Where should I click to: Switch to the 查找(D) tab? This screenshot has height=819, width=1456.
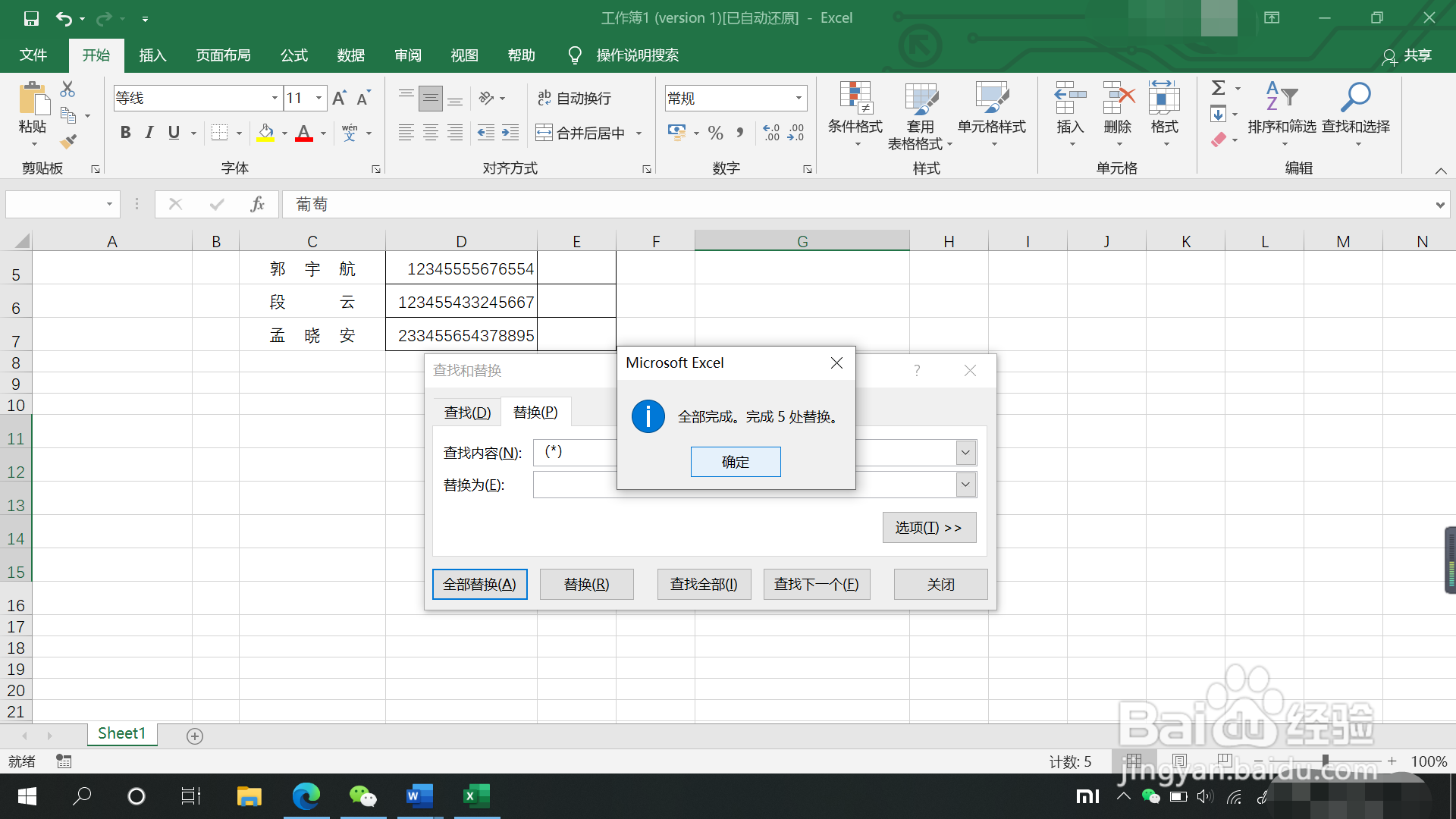(x=467, y=413)
